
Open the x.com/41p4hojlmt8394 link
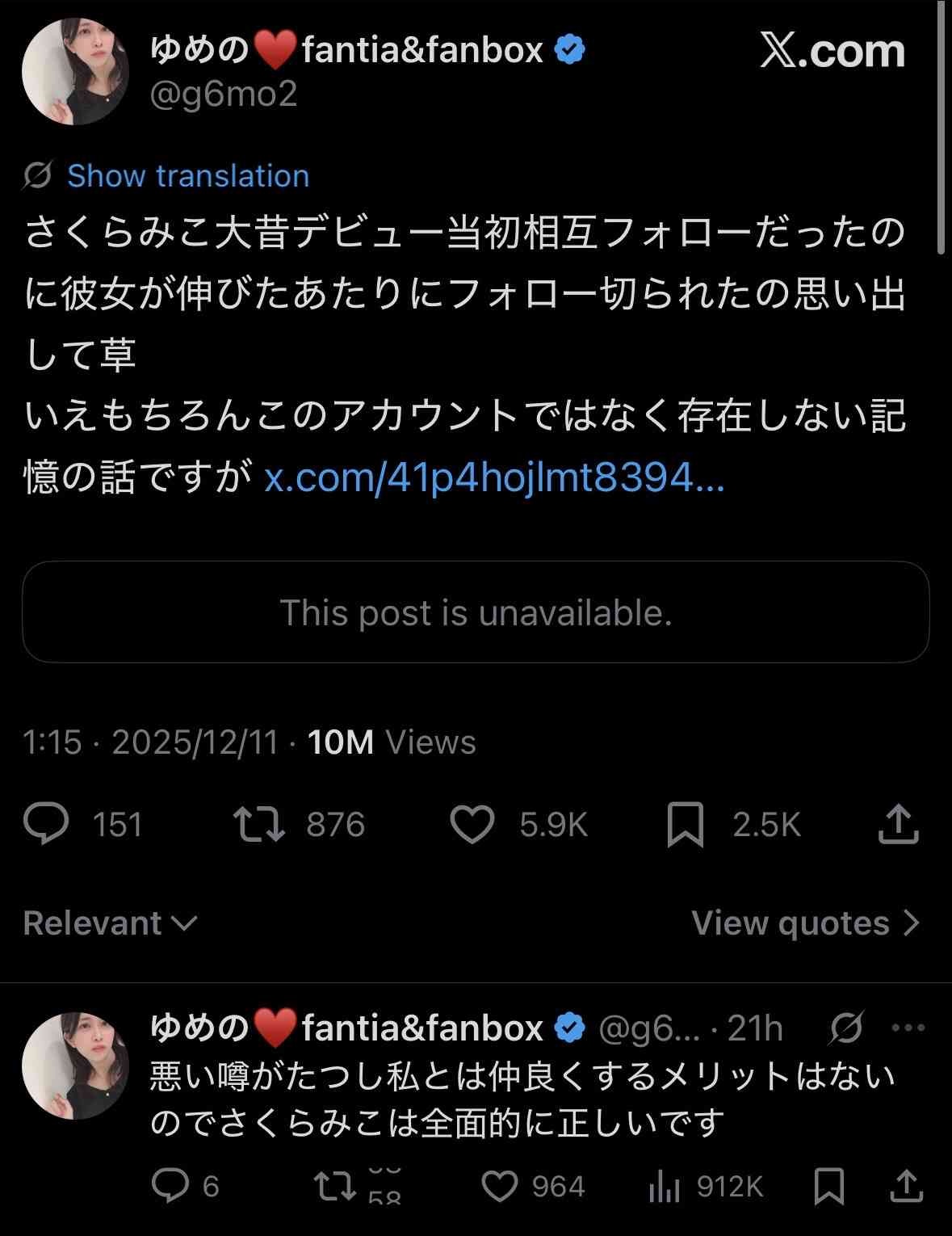[x=494, y=478]
